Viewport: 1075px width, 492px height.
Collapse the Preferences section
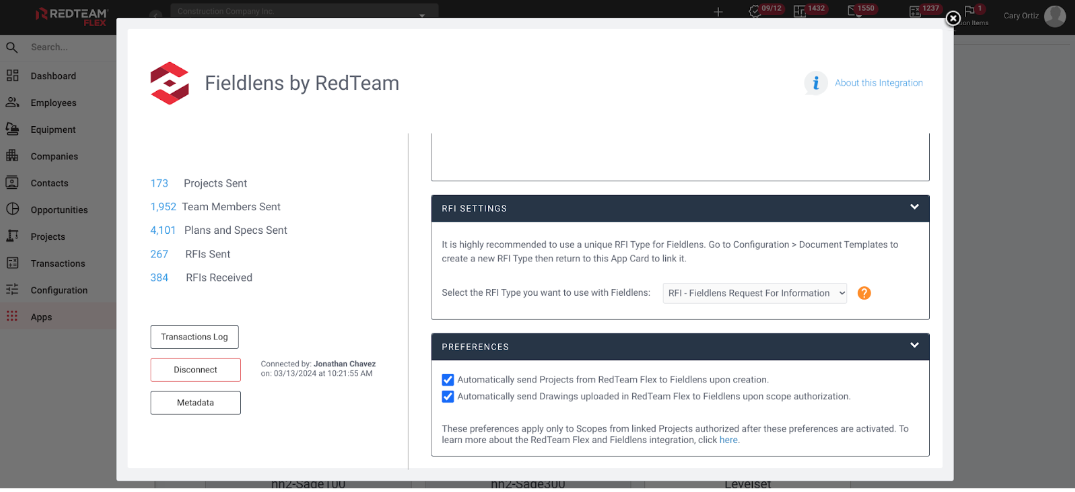[x=914, y=345]
